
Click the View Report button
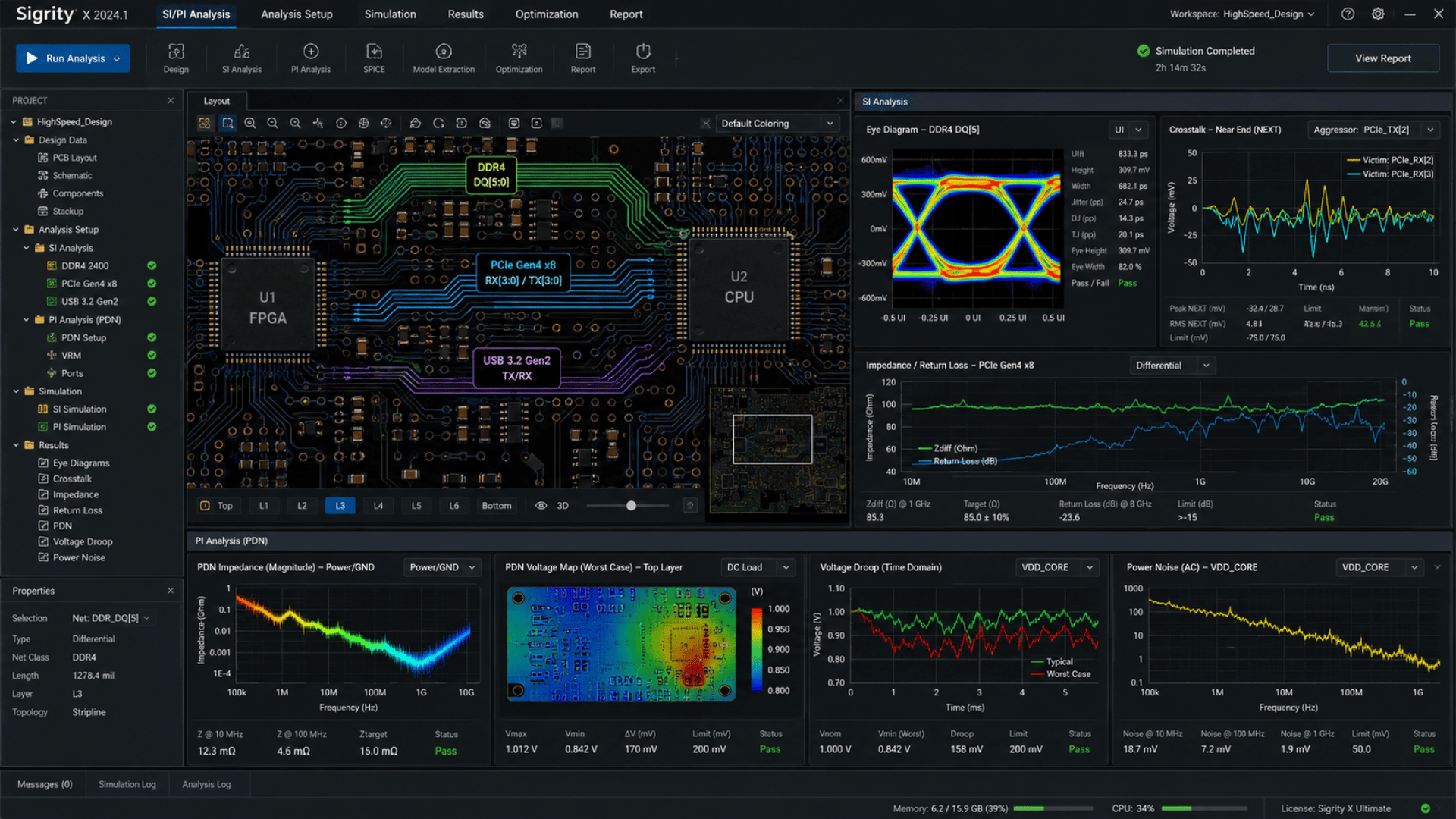point(1383,58)
